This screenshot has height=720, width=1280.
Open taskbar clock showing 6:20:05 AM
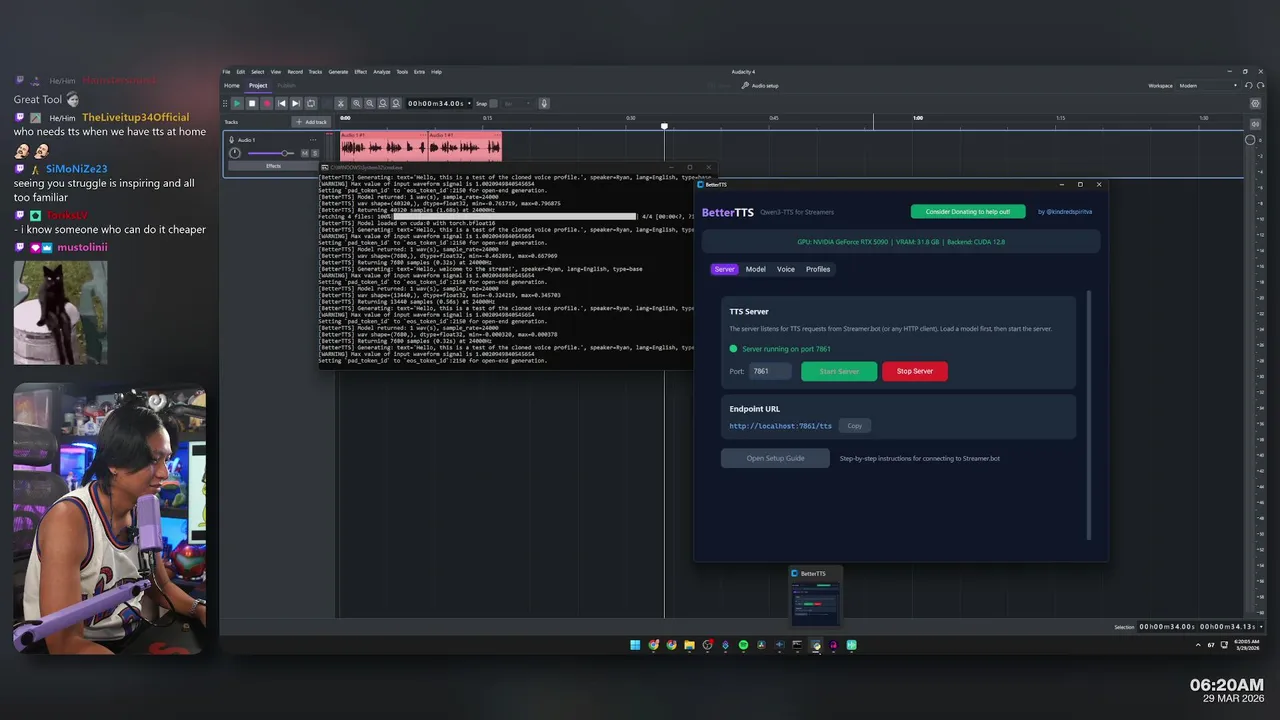coord(1246,645)
